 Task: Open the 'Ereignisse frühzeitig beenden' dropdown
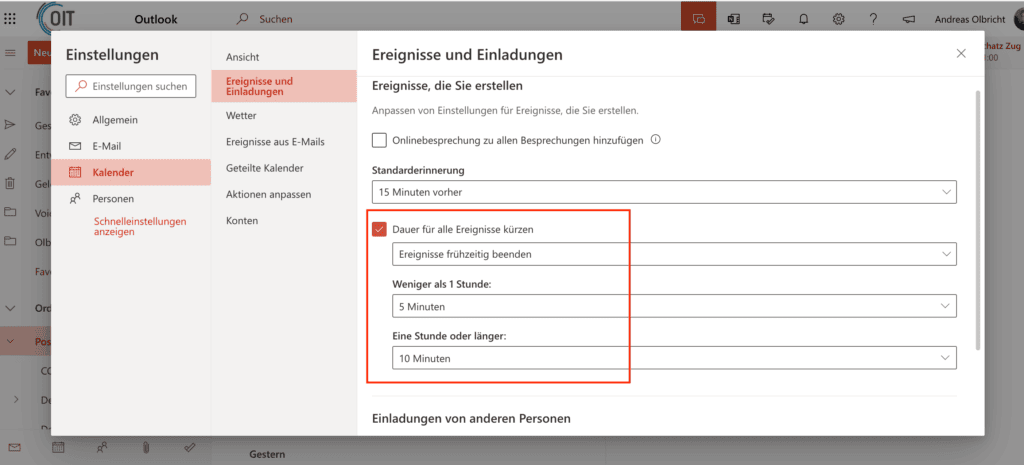click(674, 254)
